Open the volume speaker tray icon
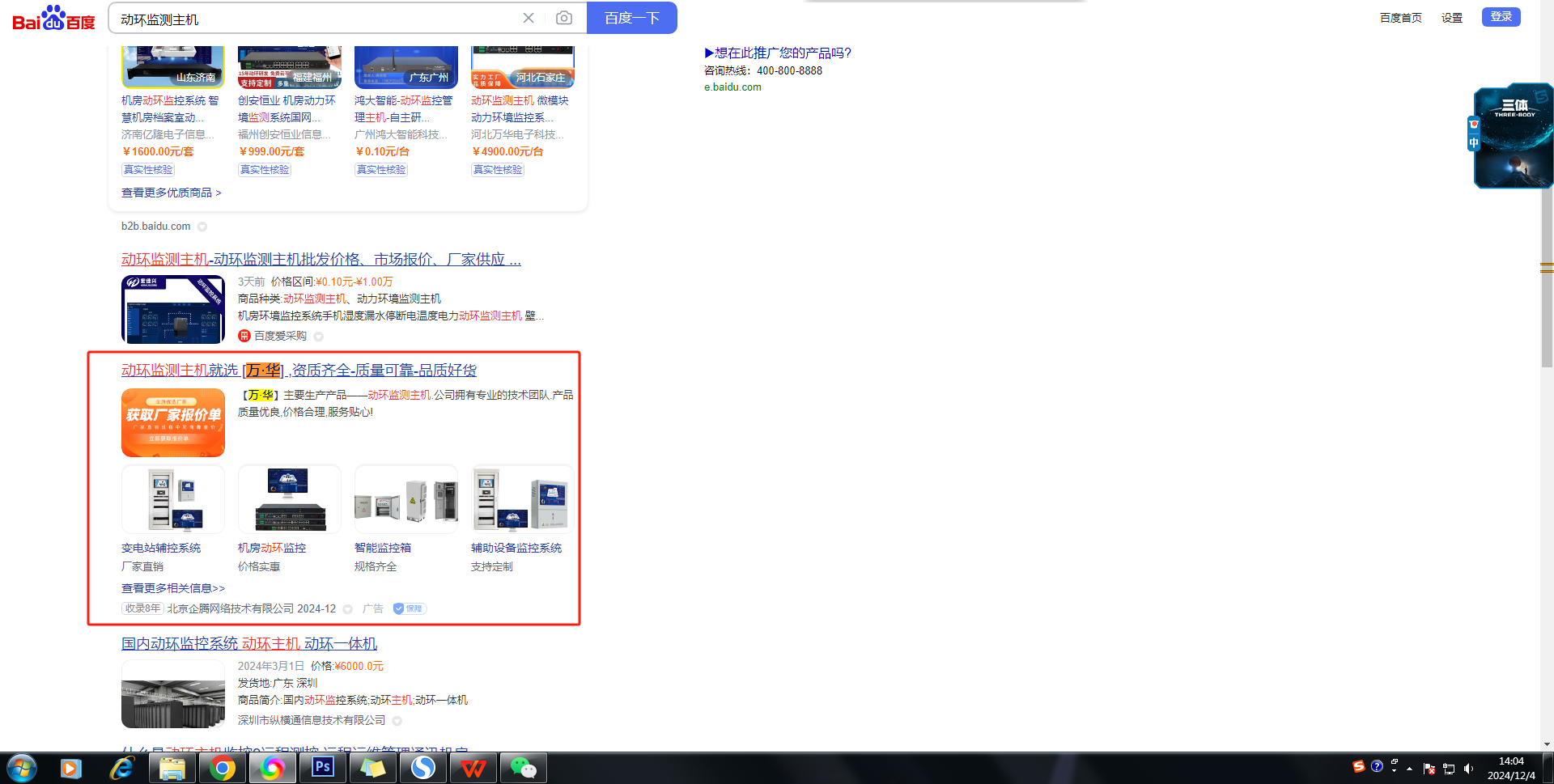 (1468, 769)
